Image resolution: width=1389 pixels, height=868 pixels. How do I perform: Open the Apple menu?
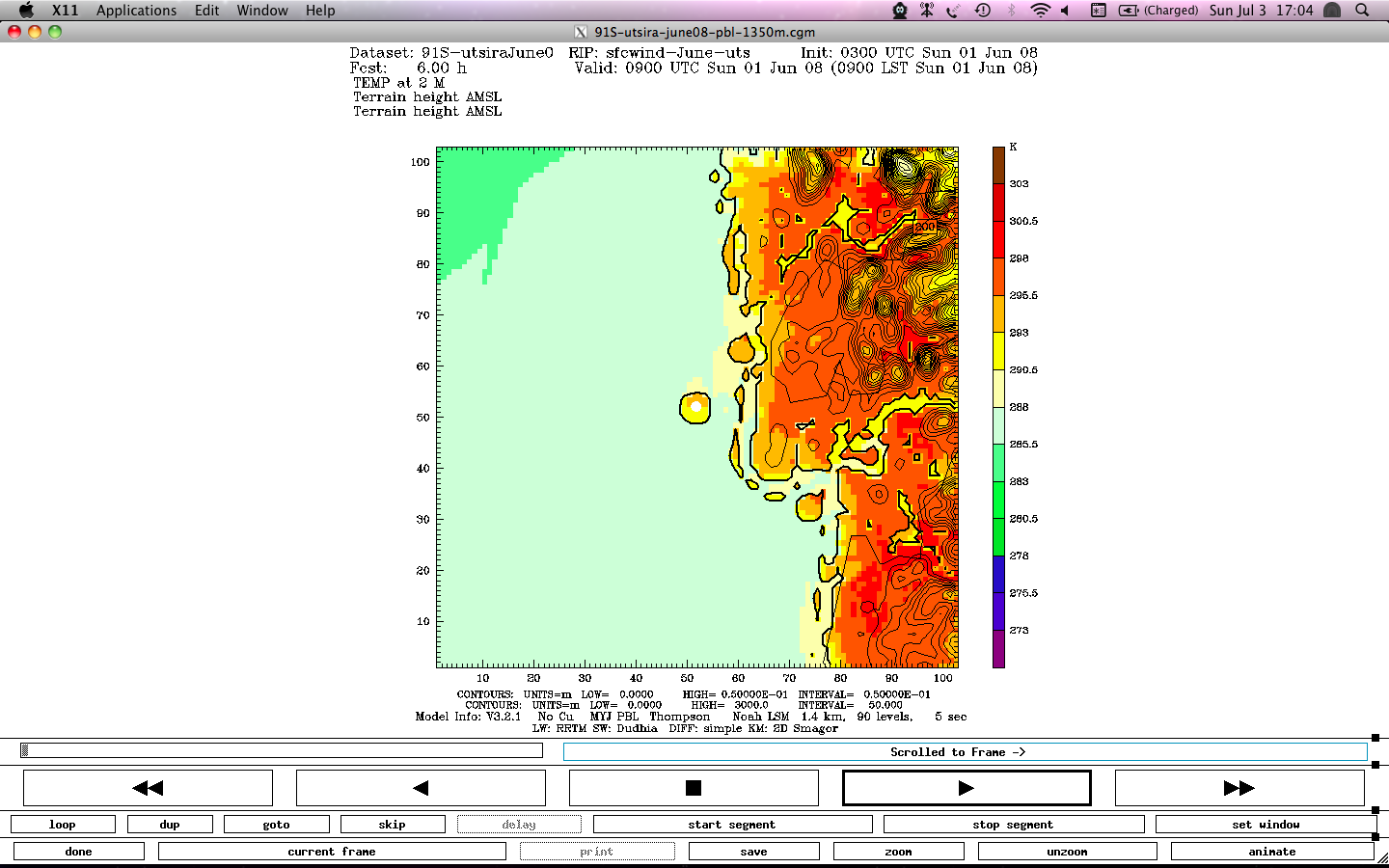coord(26,11)
